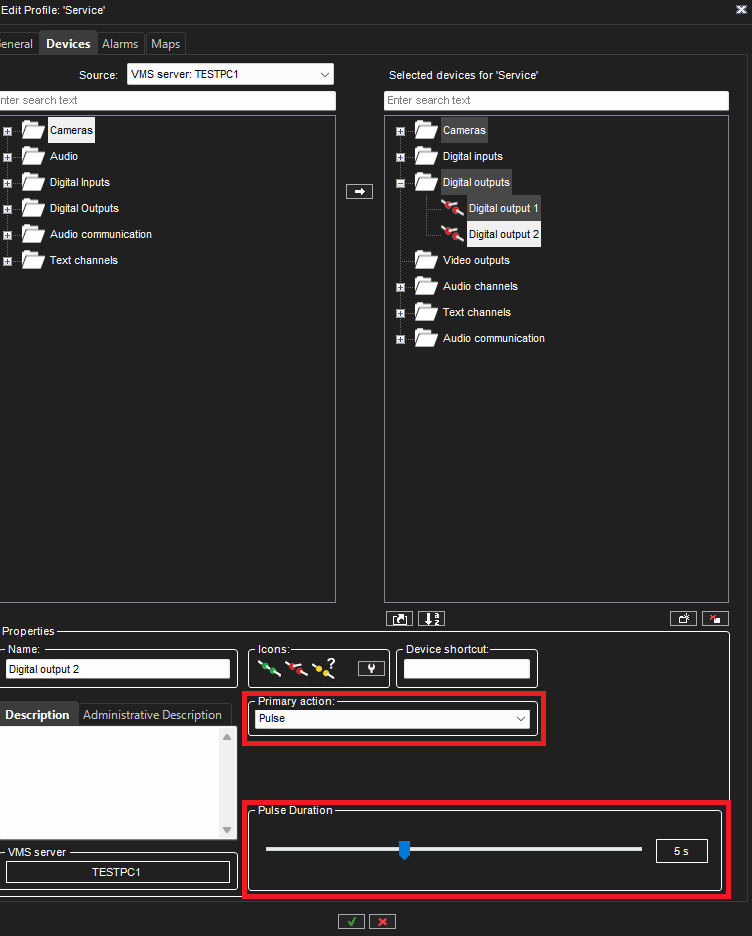Click the alphabetical sort icon

tap(431, 618)
